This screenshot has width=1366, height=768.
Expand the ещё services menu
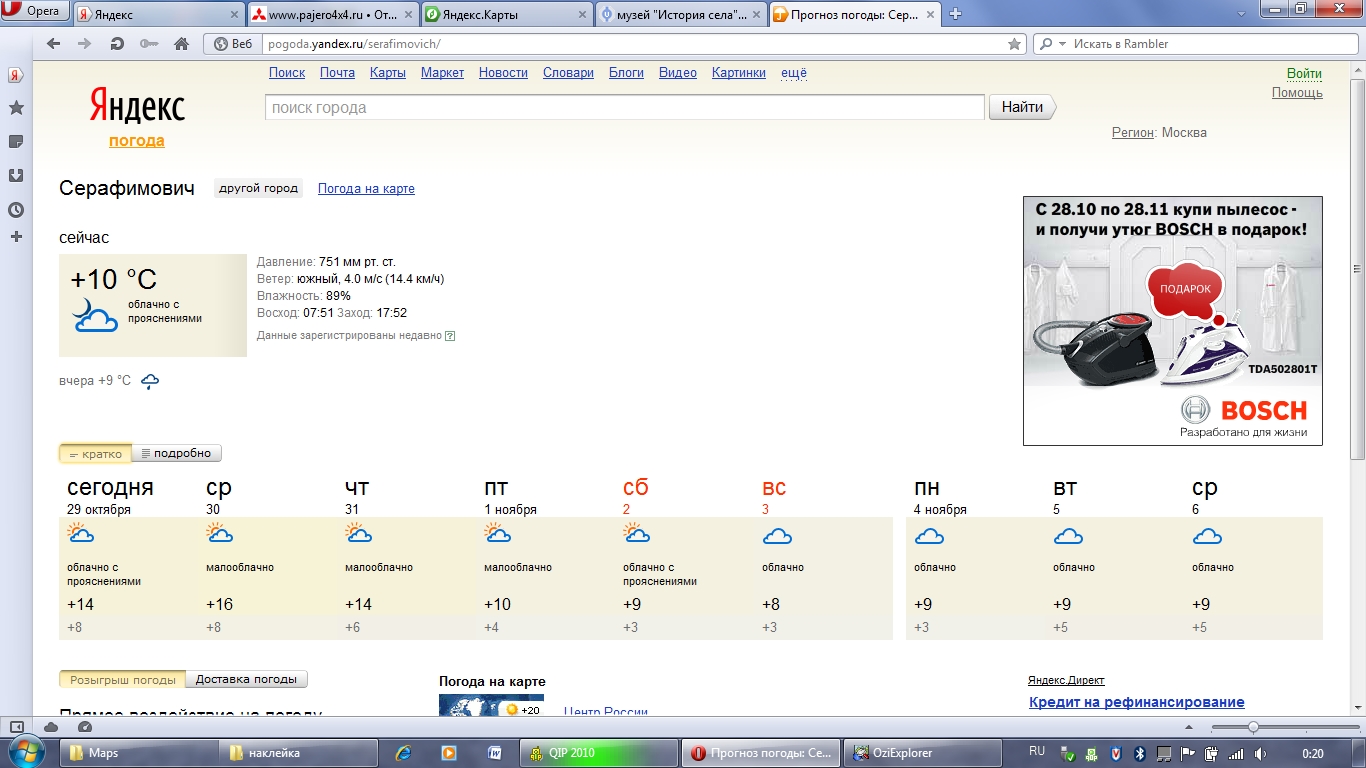[793, 73]
